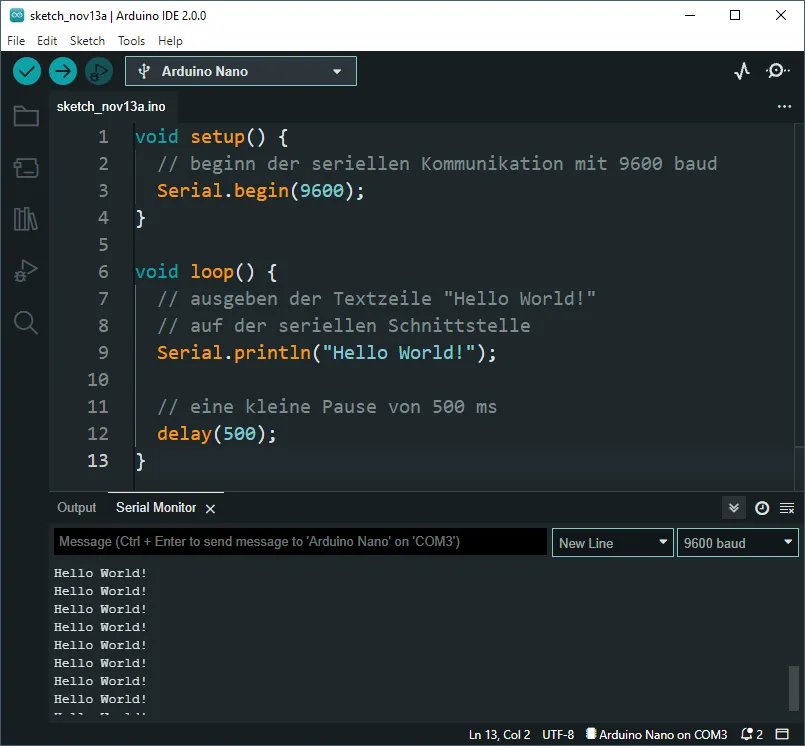Change the 9600 baud rate dropdown
The width and height of the screenshot is (805, 746).
tap(737, 542)
